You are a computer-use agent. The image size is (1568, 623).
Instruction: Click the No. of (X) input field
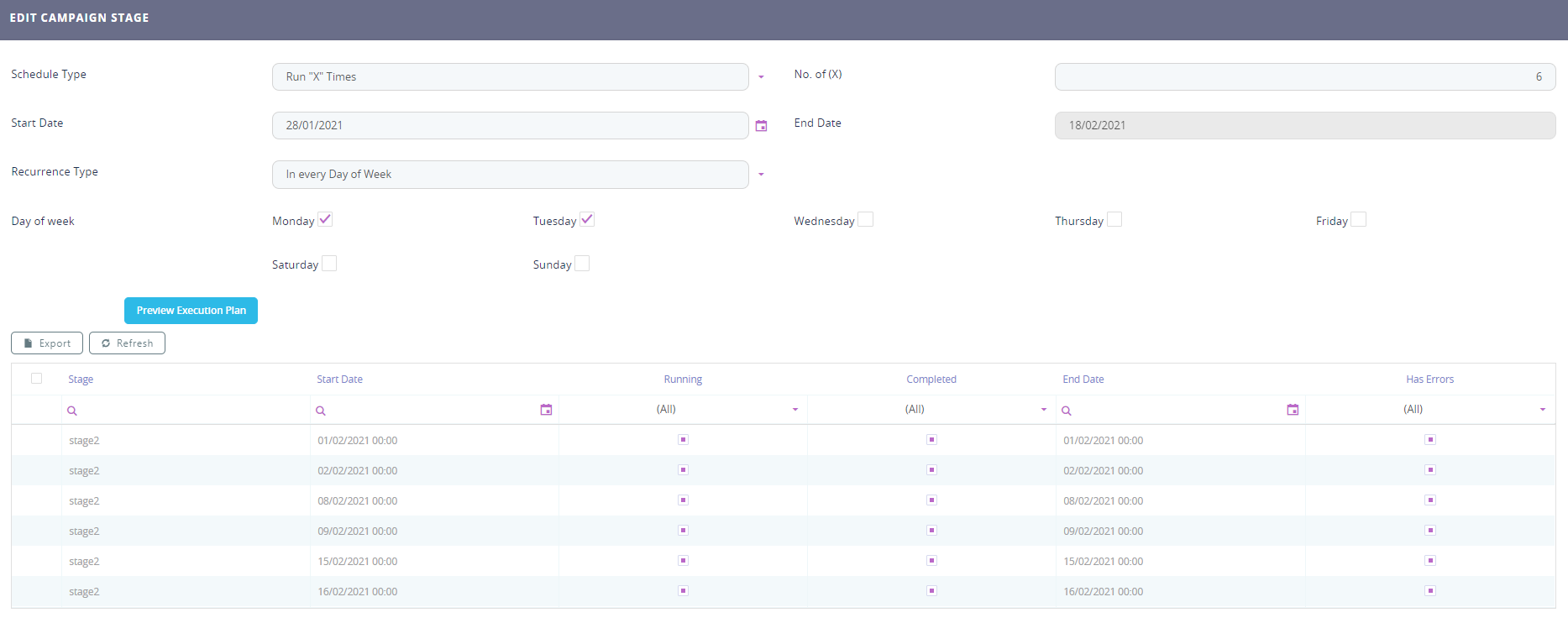coord(1304,77)
